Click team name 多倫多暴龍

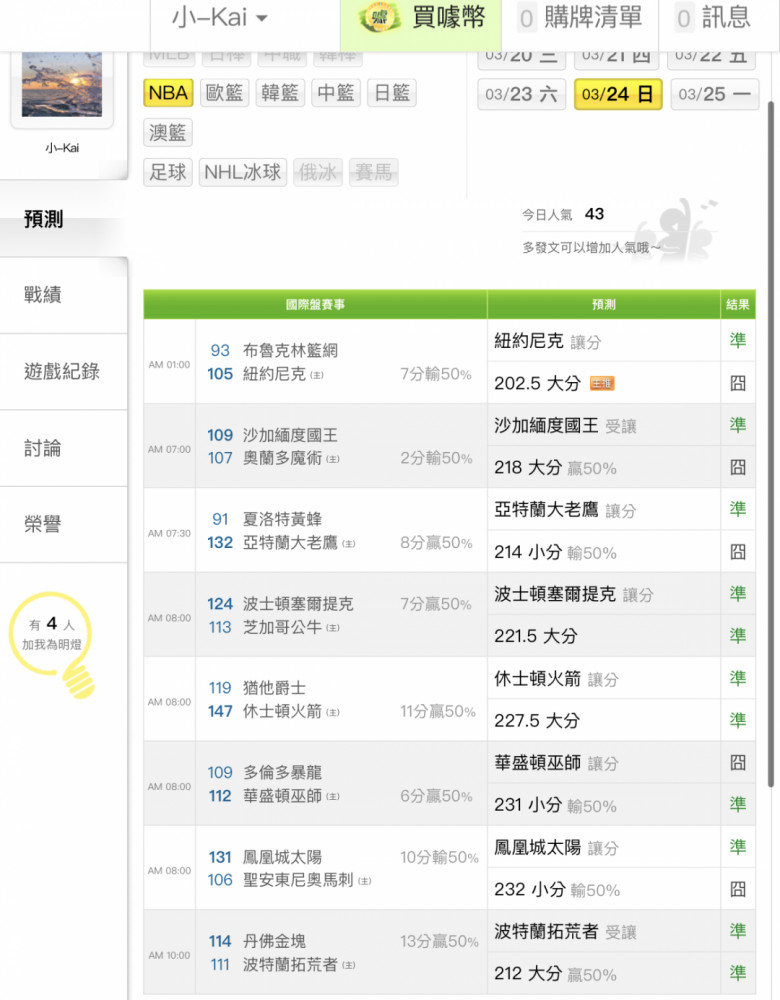283,772
